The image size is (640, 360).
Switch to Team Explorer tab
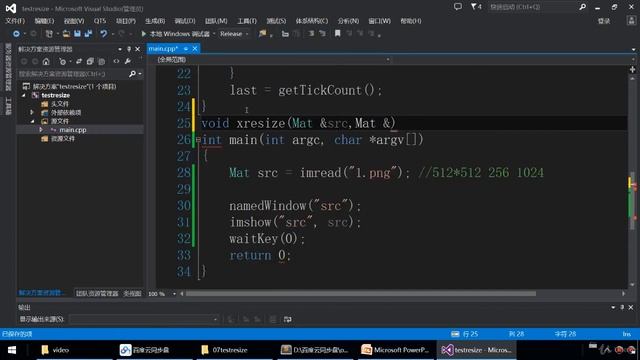[97, 293]
